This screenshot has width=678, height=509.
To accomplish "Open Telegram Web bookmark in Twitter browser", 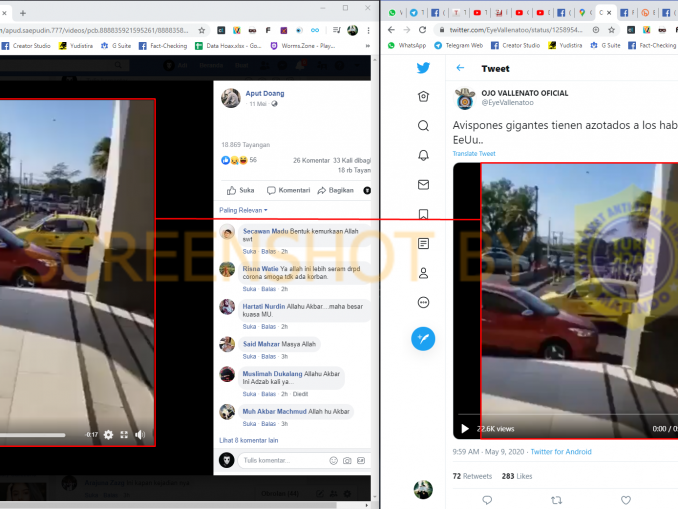I will point(458,45).
